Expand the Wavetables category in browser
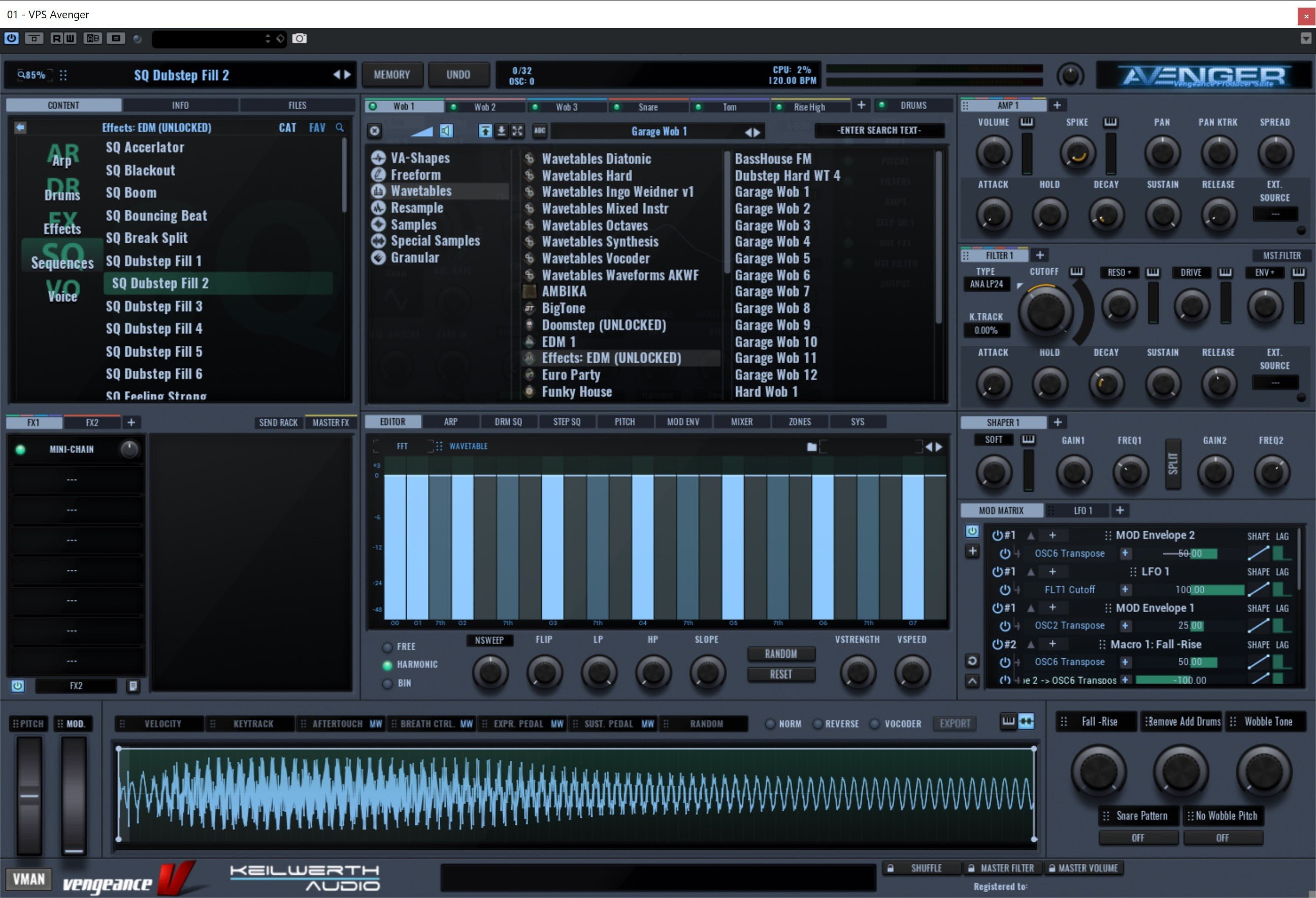The width and height of the screenshot is (1316, 898). tap(421, 191)
